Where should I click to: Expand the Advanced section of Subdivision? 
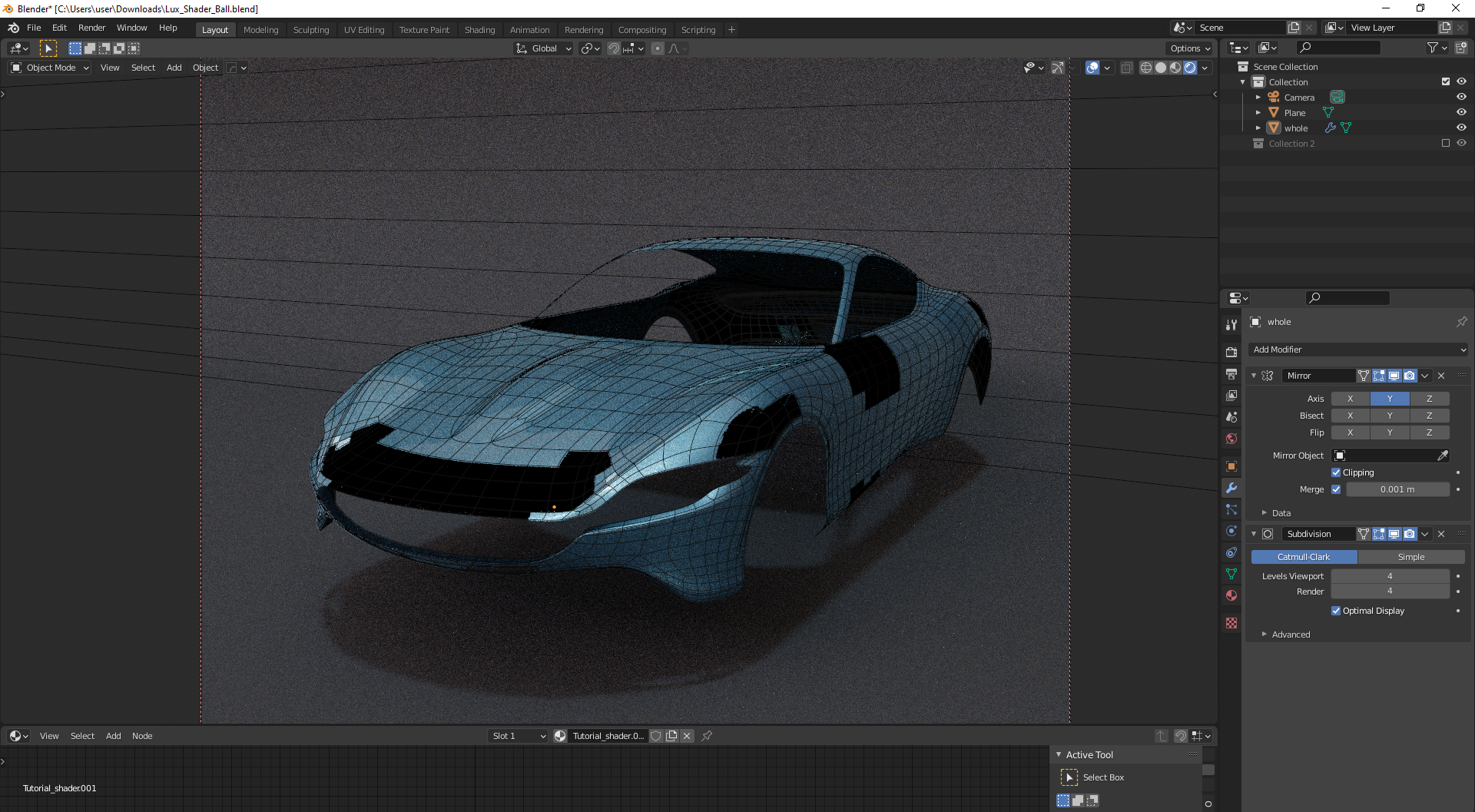1291,635
